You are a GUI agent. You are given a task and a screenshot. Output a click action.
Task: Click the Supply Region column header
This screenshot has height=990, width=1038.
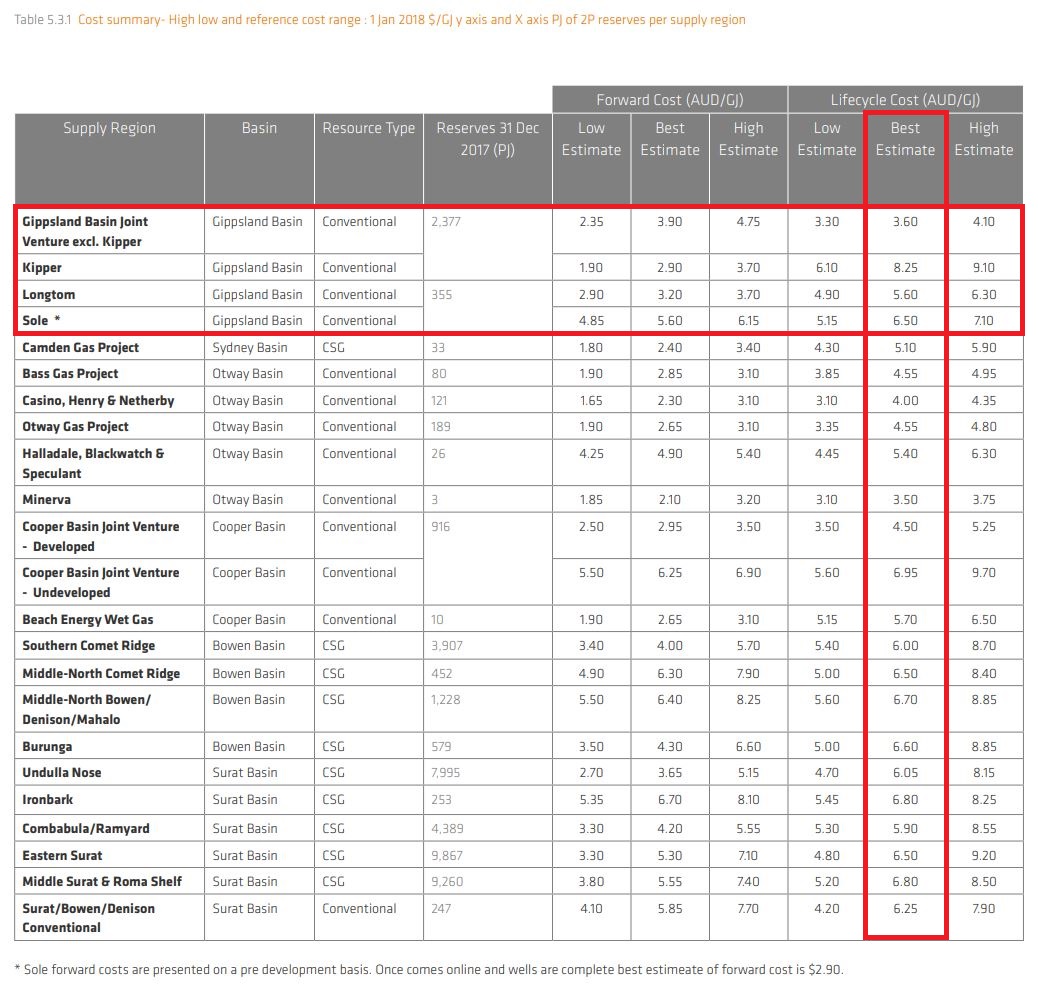[x=109, y=128]
